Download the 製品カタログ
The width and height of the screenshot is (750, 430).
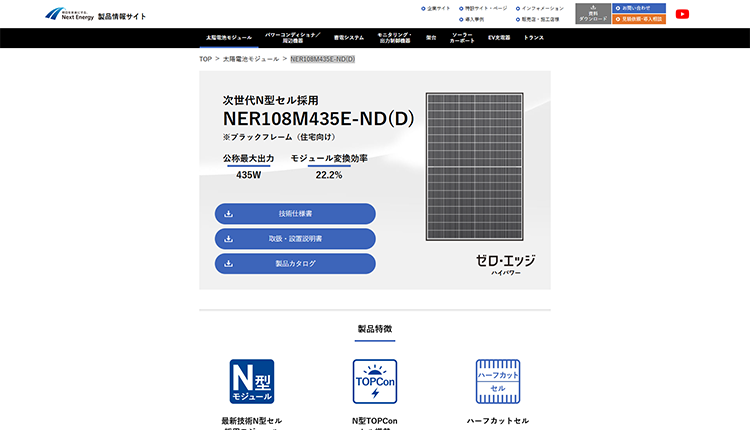[x=295, y=264]
